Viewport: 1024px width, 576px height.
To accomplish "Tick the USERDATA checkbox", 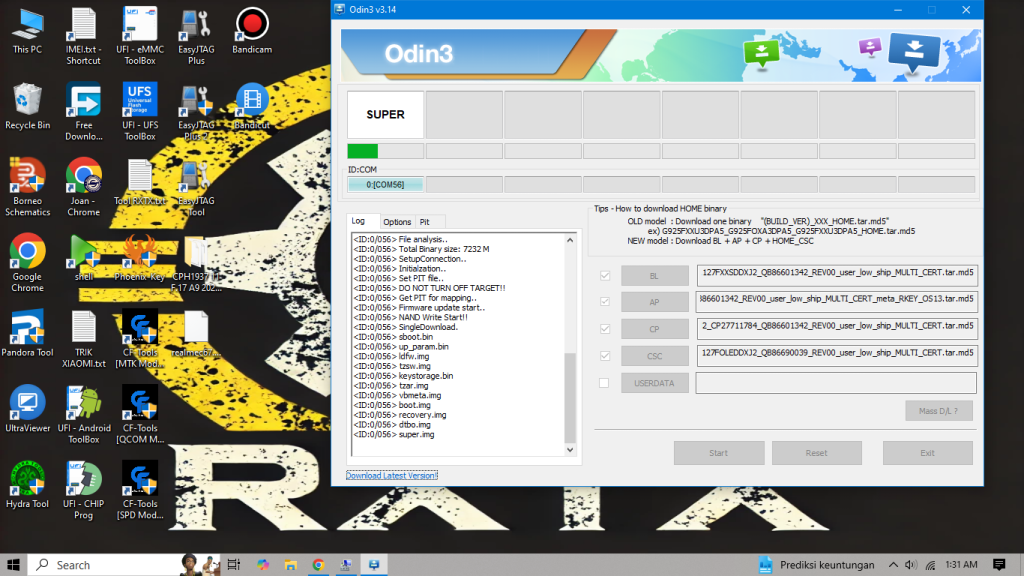I will 603,383.
